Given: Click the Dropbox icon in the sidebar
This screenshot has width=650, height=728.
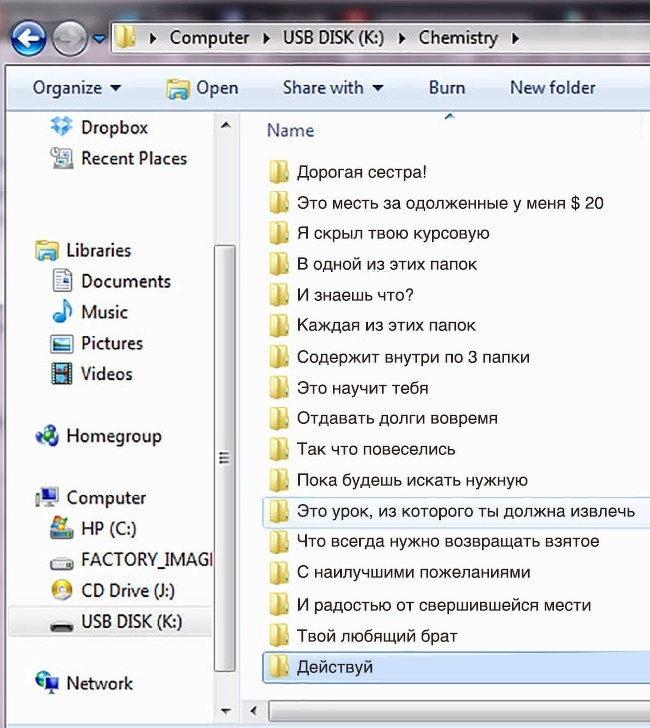Looking at the screenshot, I should (62, 128).
